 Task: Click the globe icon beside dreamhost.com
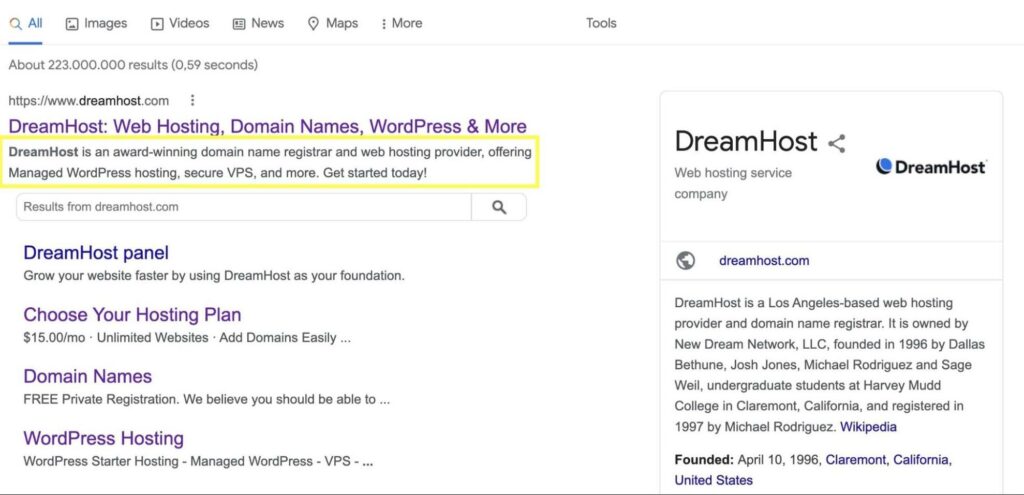(686, 261)
